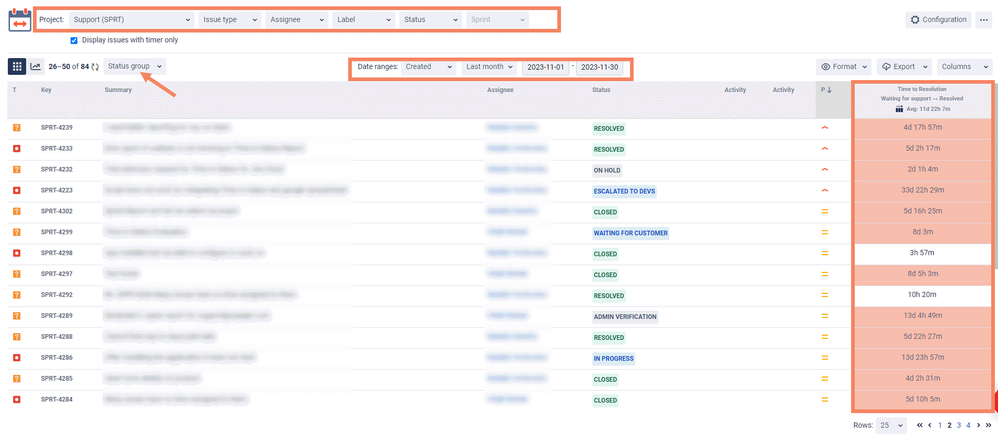Viewport: 998px width, 444px height.
Task: Click the Assignee column header
Action: pyautogui.click(x=500, y=90)
